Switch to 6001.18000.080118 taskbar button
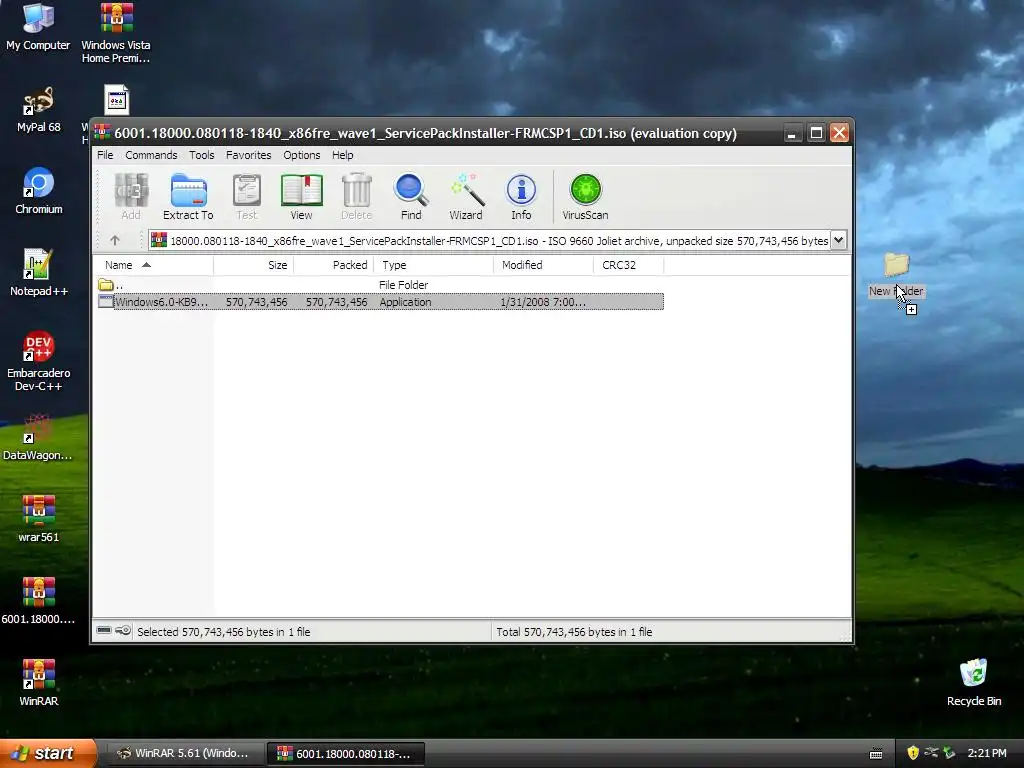This screenshot has height=768, width=1024. (x=345, y=753)
